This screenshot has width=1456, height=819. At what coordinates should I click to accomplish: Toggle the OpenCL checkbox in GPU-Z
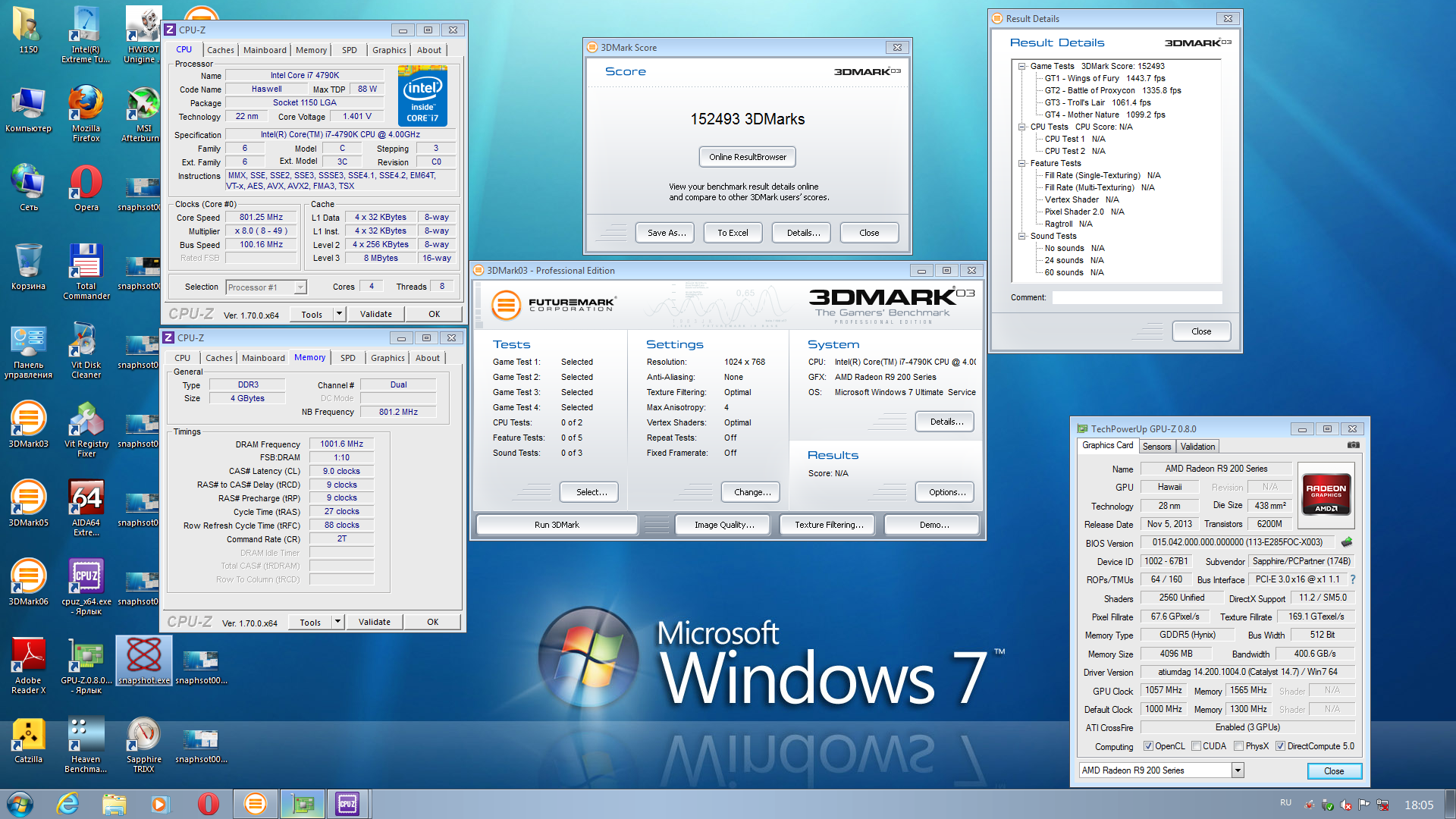click(1148, 746)
